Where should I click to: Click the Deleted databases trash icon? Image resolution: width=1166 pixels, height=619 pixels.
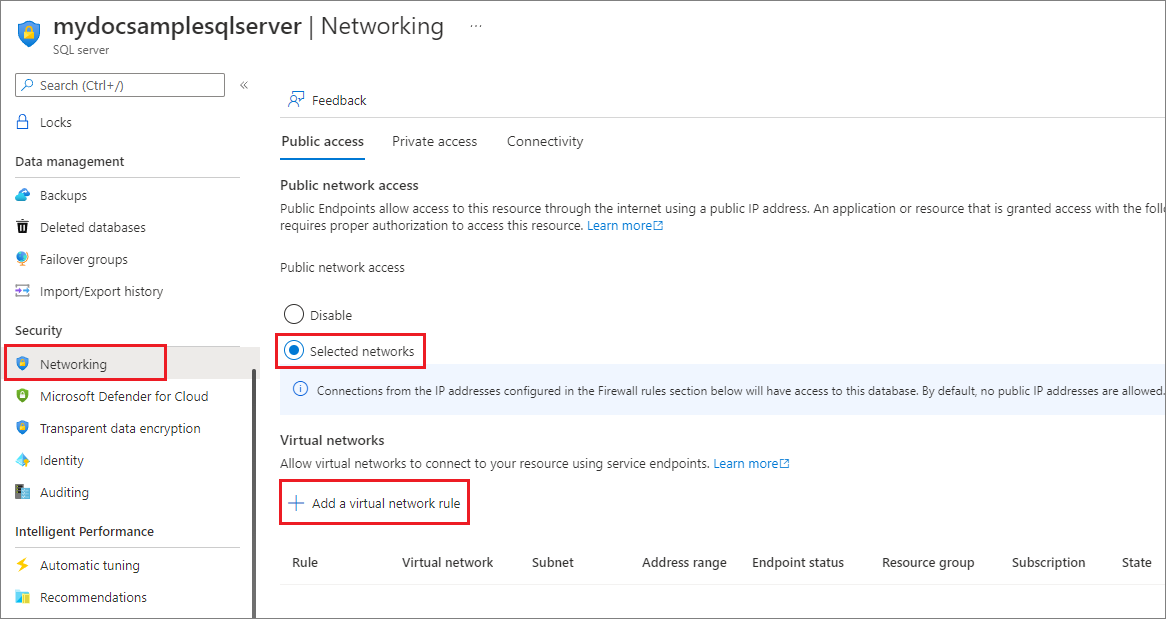coord(23,227)
